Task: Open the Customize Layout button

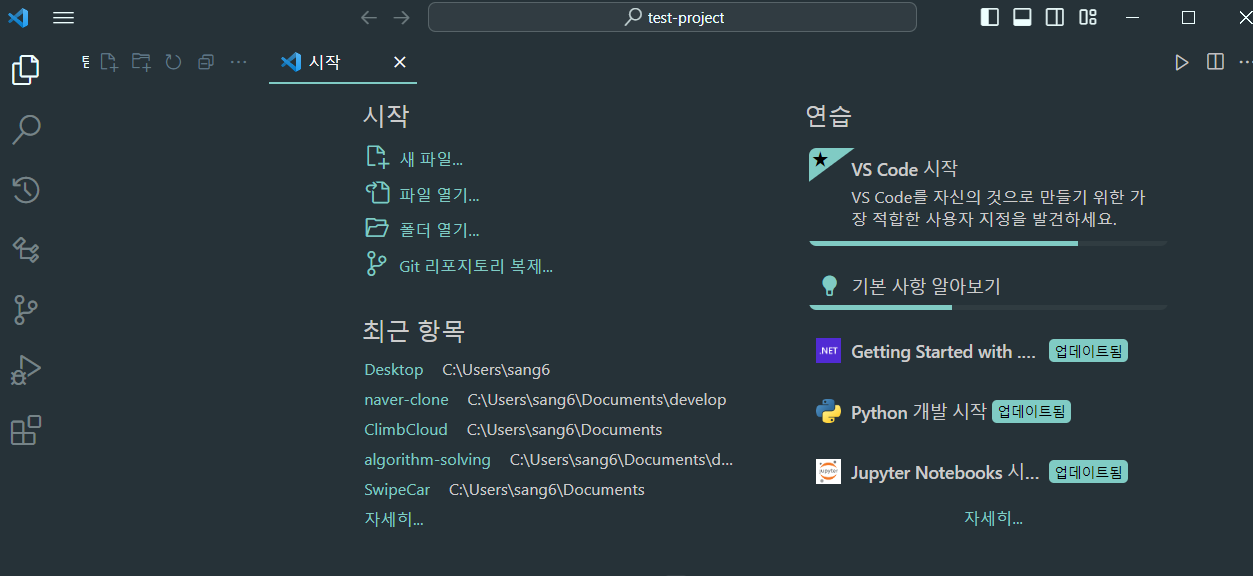Action: click(x=1088, y=17)
